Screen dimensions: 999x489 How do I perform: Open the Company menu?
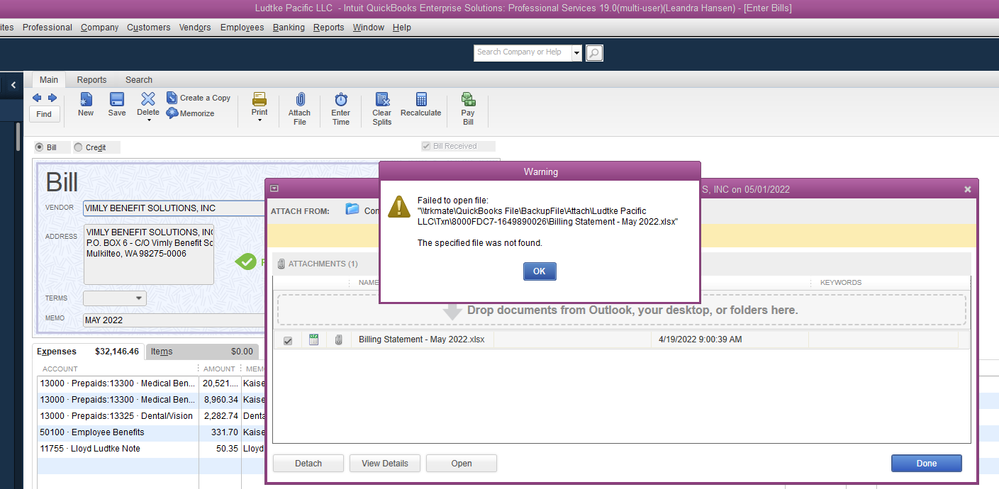pyautogui.click(x=99, y=27)
